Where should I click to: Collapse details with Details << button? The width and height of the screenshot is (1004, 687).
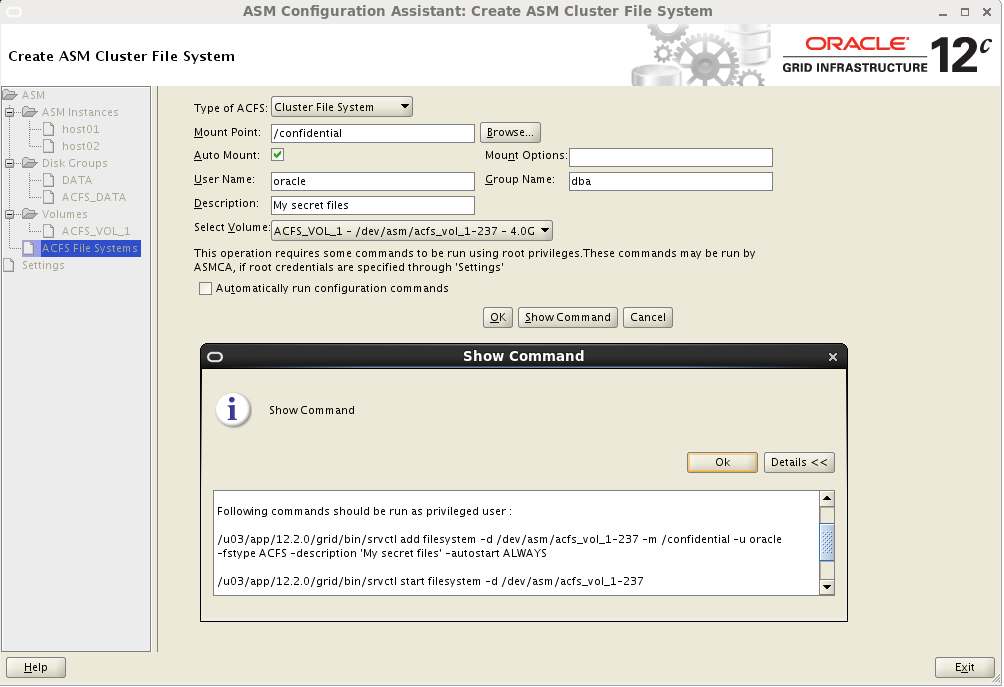[x=799, y=462]
